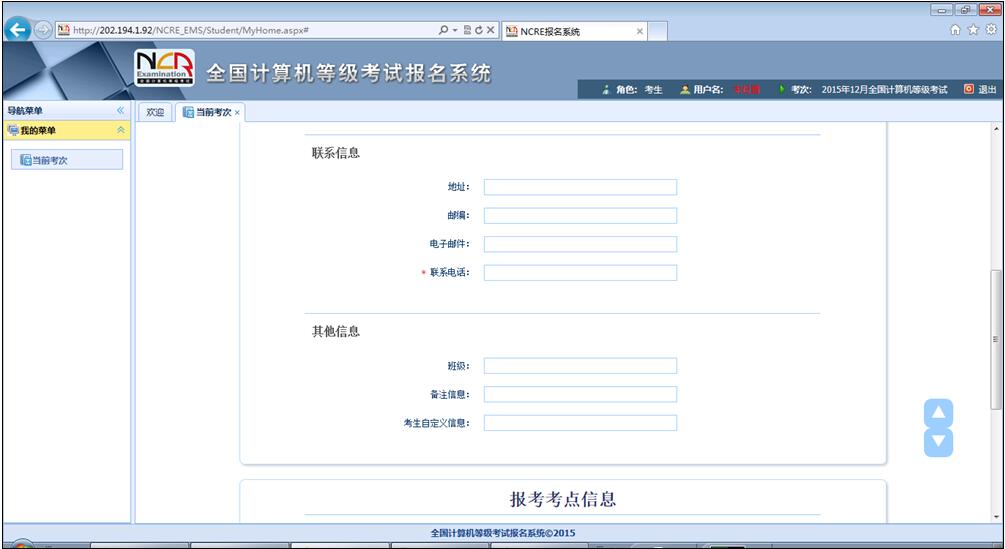Stop loading with the X icon in address bar

490,30
